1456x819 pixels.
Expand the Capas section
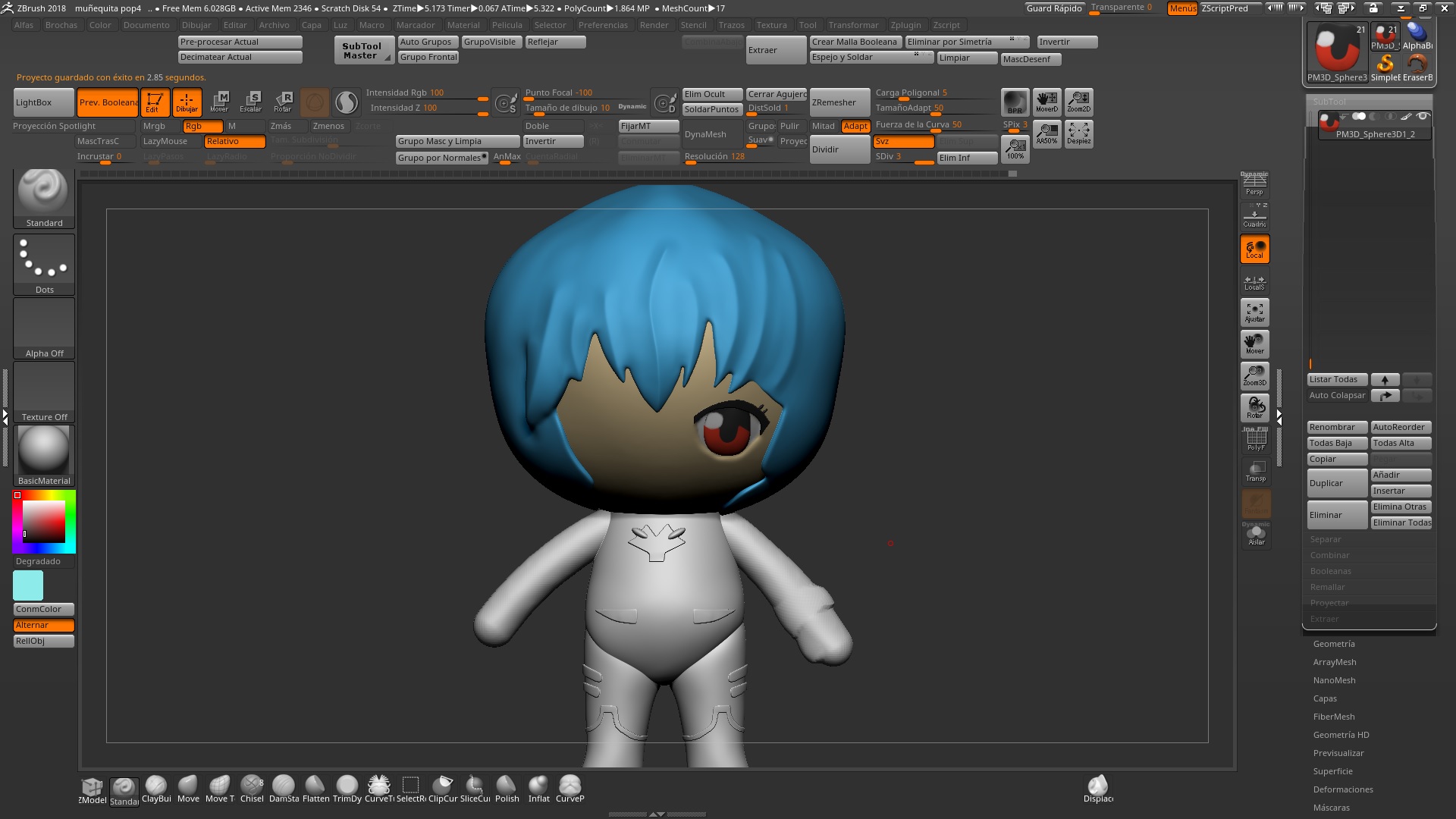click(x=1325, y=698)
